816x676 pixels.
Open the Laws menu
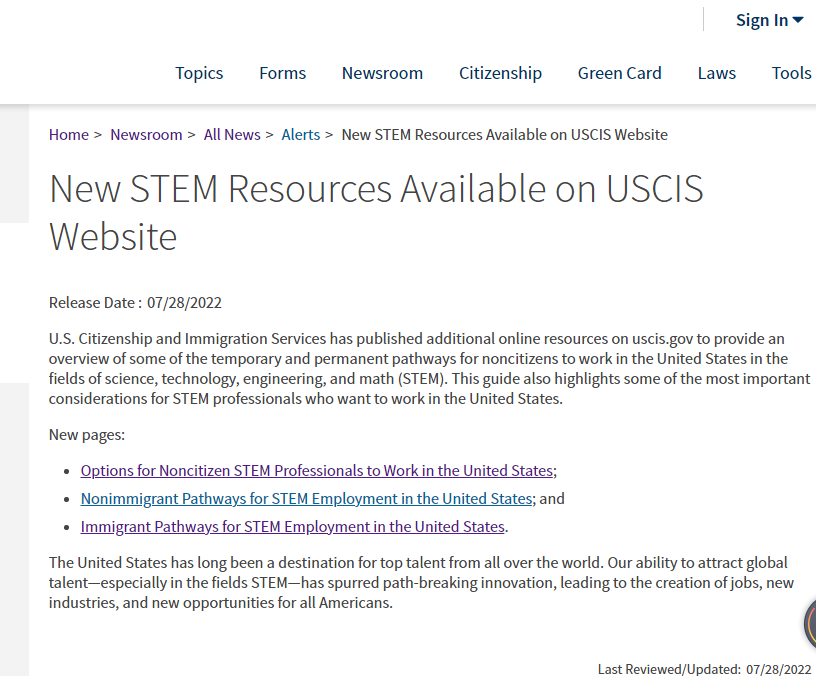click(x=716, y=73)
